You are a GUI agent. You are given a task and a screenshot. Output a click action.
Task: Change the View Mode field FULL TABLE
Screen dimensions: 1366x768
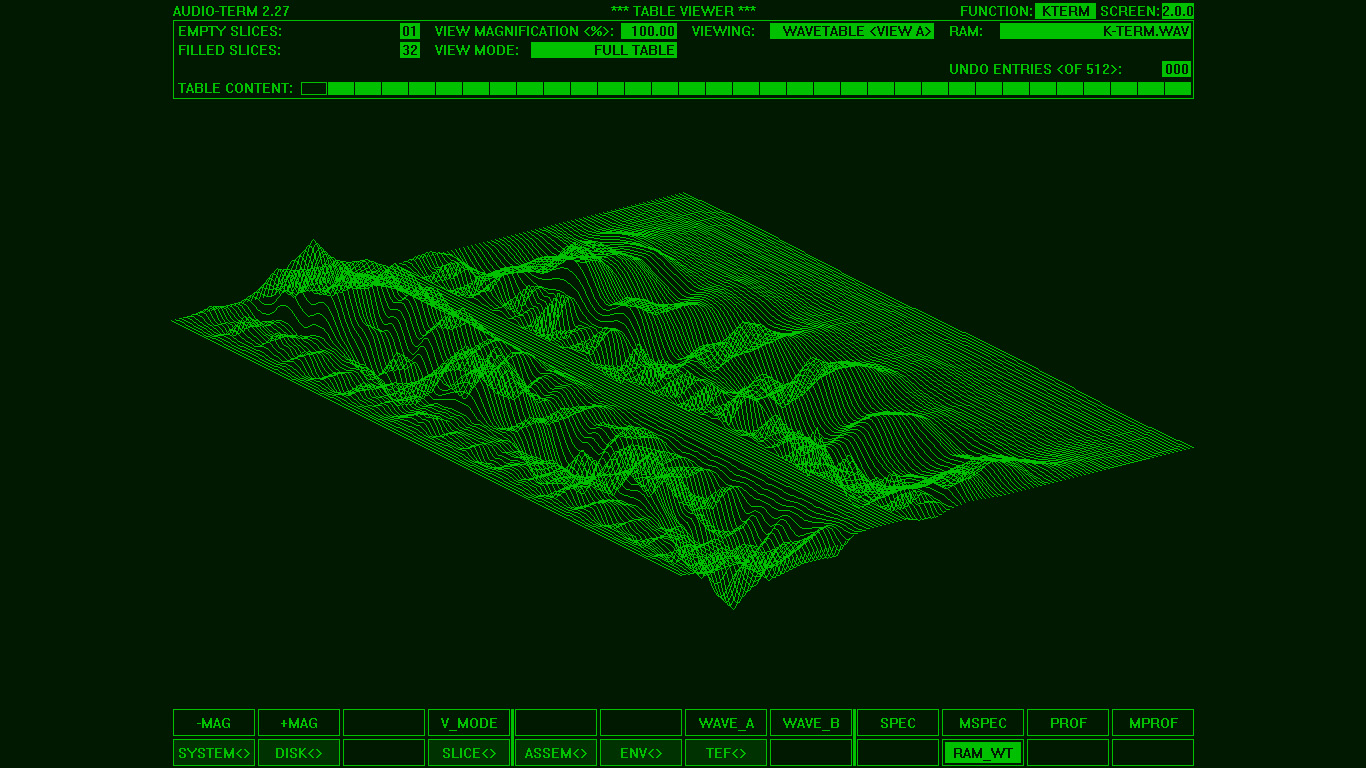(x=604, y=50)
